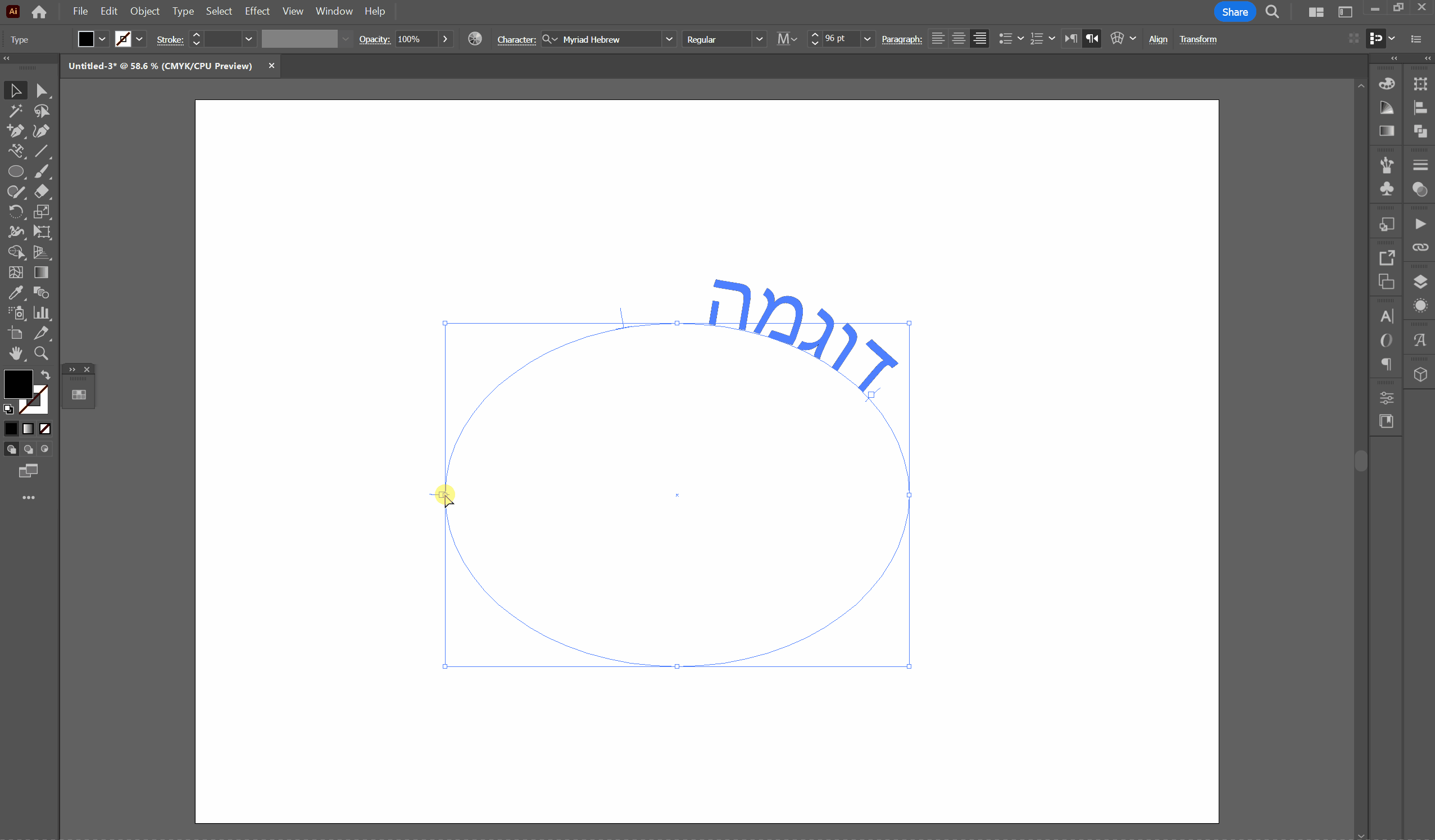The width and height of the screenshot is (1435, 840).
Task: Enable center paragraph alignment
Action: click(x=959, y=38)
